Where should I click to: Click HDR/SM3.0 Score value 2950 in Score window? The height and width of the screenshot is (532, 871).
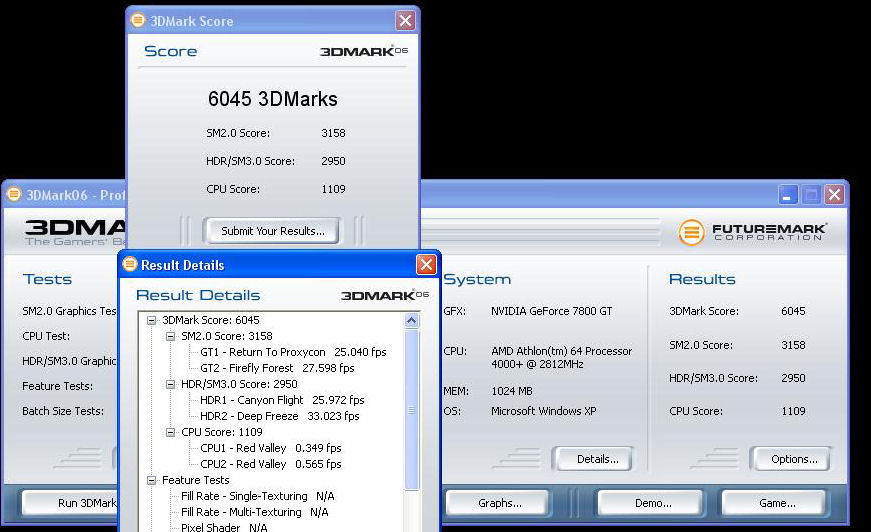tap(333, 161)
